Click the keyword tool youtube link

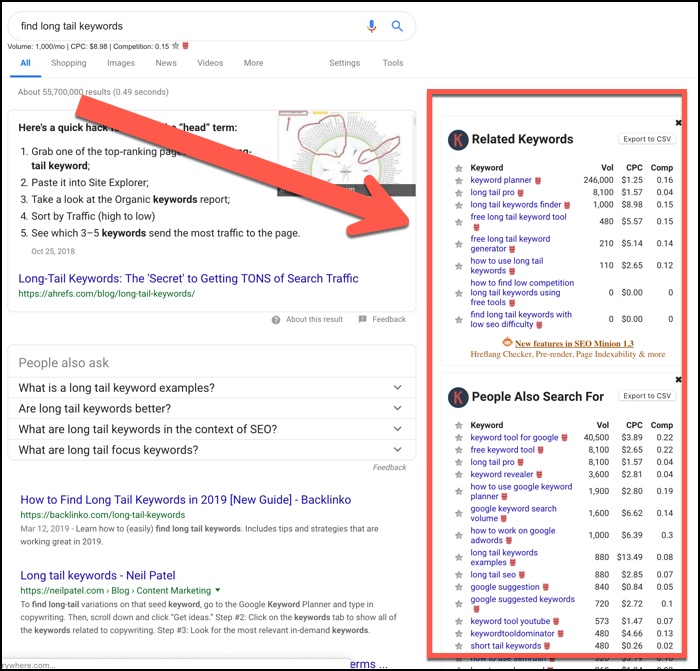(510, 621)
